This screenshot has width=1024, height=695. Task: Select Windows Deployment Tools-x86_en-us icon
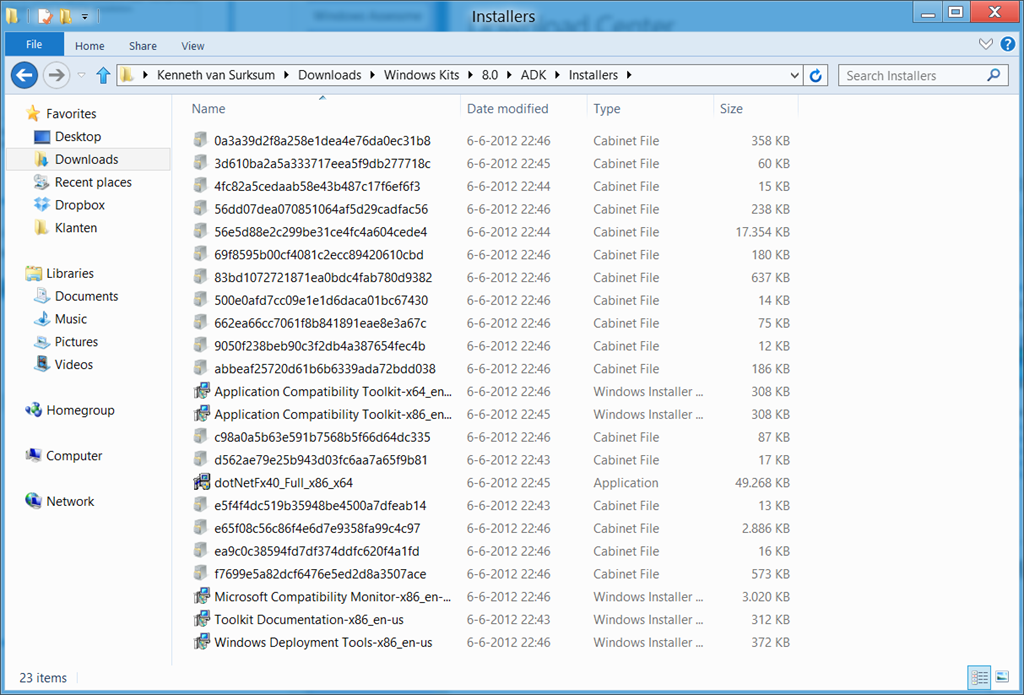pos(201,642)
